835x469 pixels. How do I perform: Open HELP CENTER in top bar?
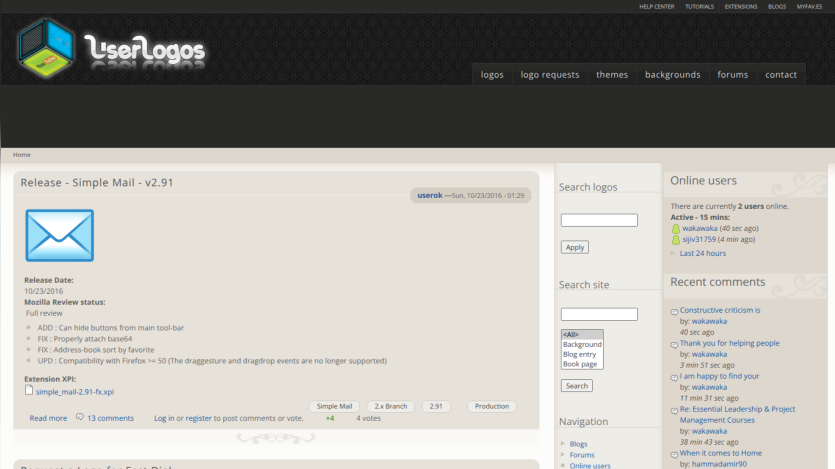[657, 6]
